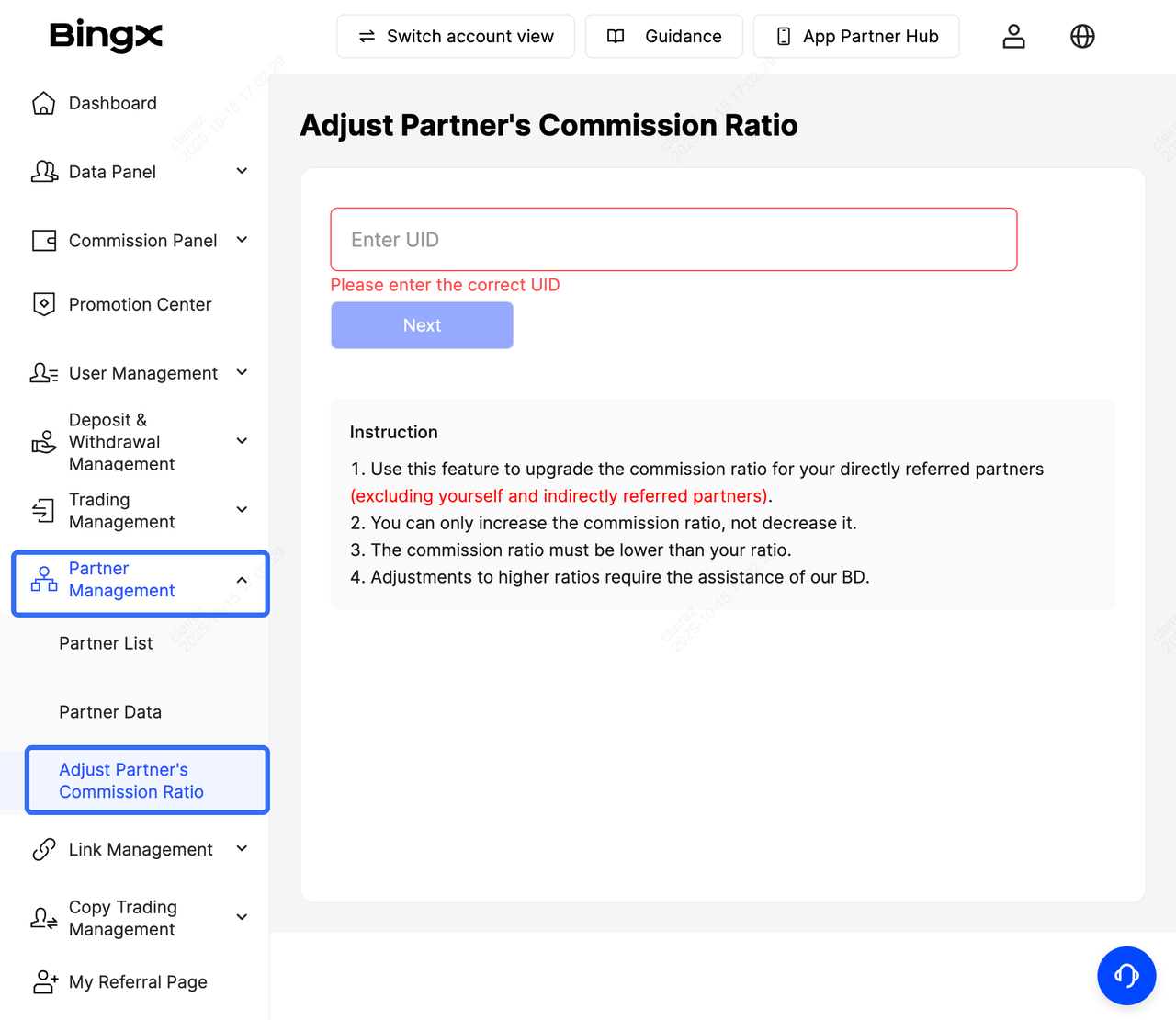Open the headset support chat button
1176x1020 pixels.
1126,975
